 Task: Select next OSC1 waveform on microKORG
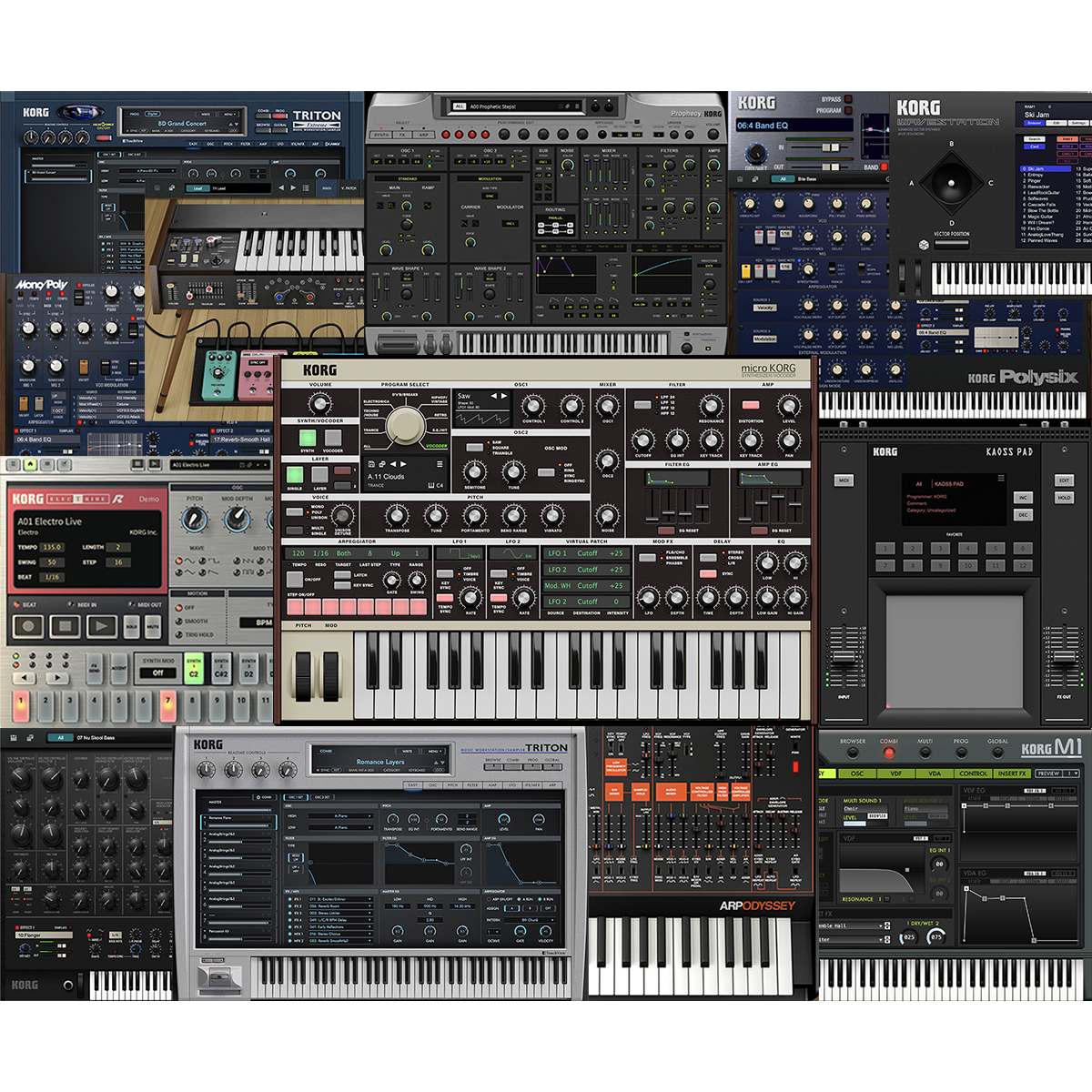[x=506, y=396]
